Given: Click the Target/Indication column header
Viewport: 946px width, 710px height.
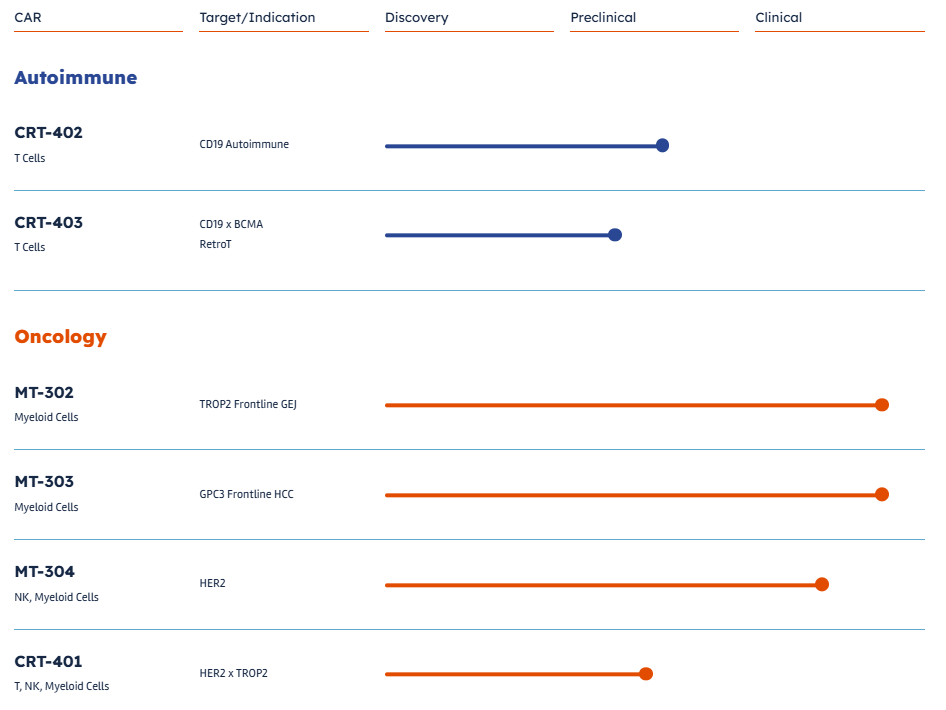Looking at the screenshot, I should coord(257,17).
